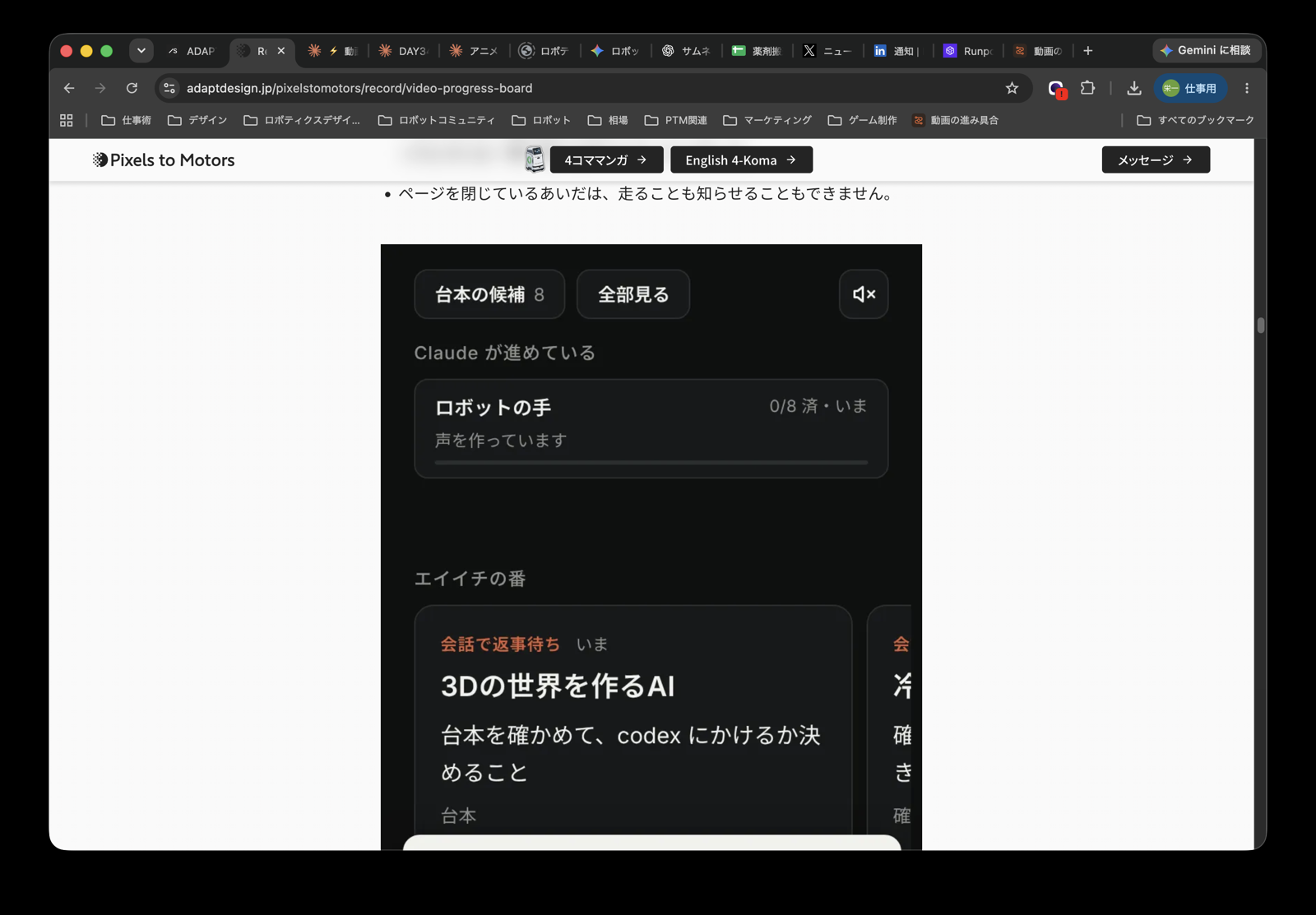This screenshot has width=1316, height=915.
Task: Switch to the LinkedIn 通知 tab
Action: pyautogui.click(x=898, y=51)
